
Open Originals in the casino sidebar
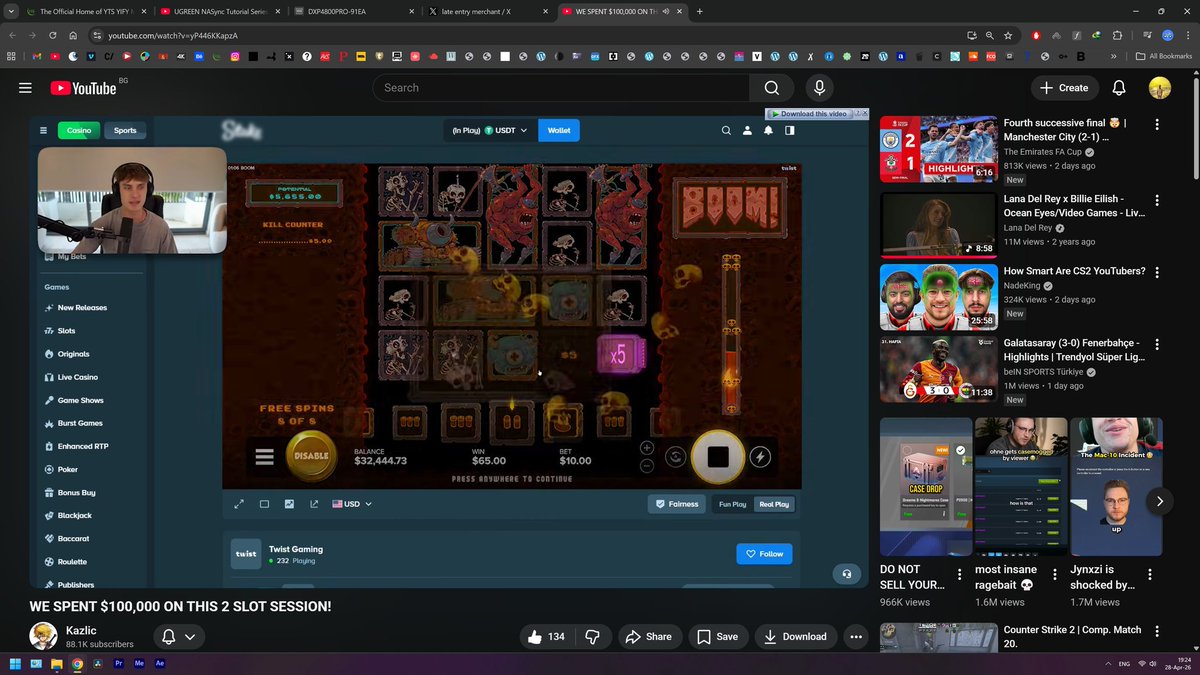pos(73,354)
